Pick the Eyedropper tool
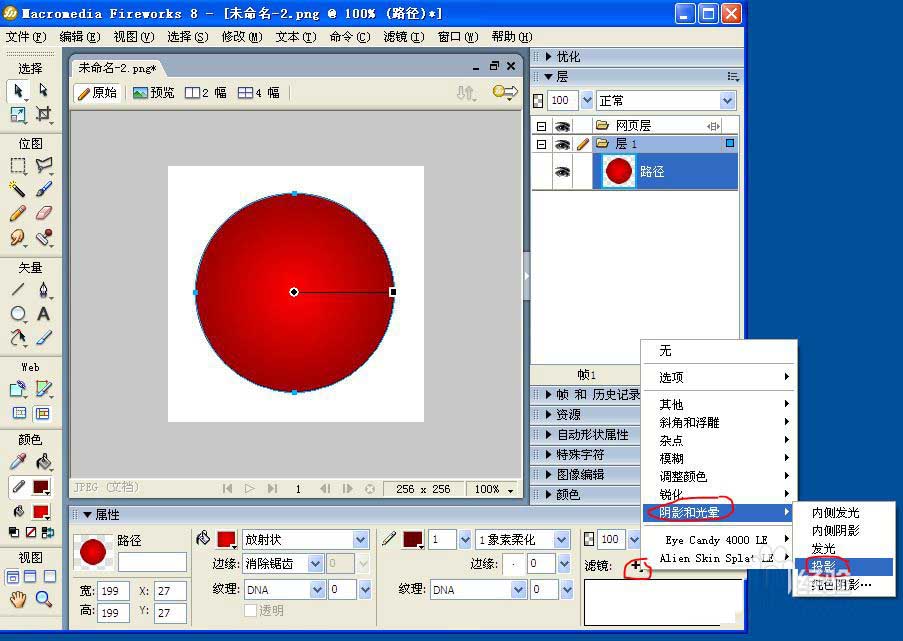 point(18,461)
